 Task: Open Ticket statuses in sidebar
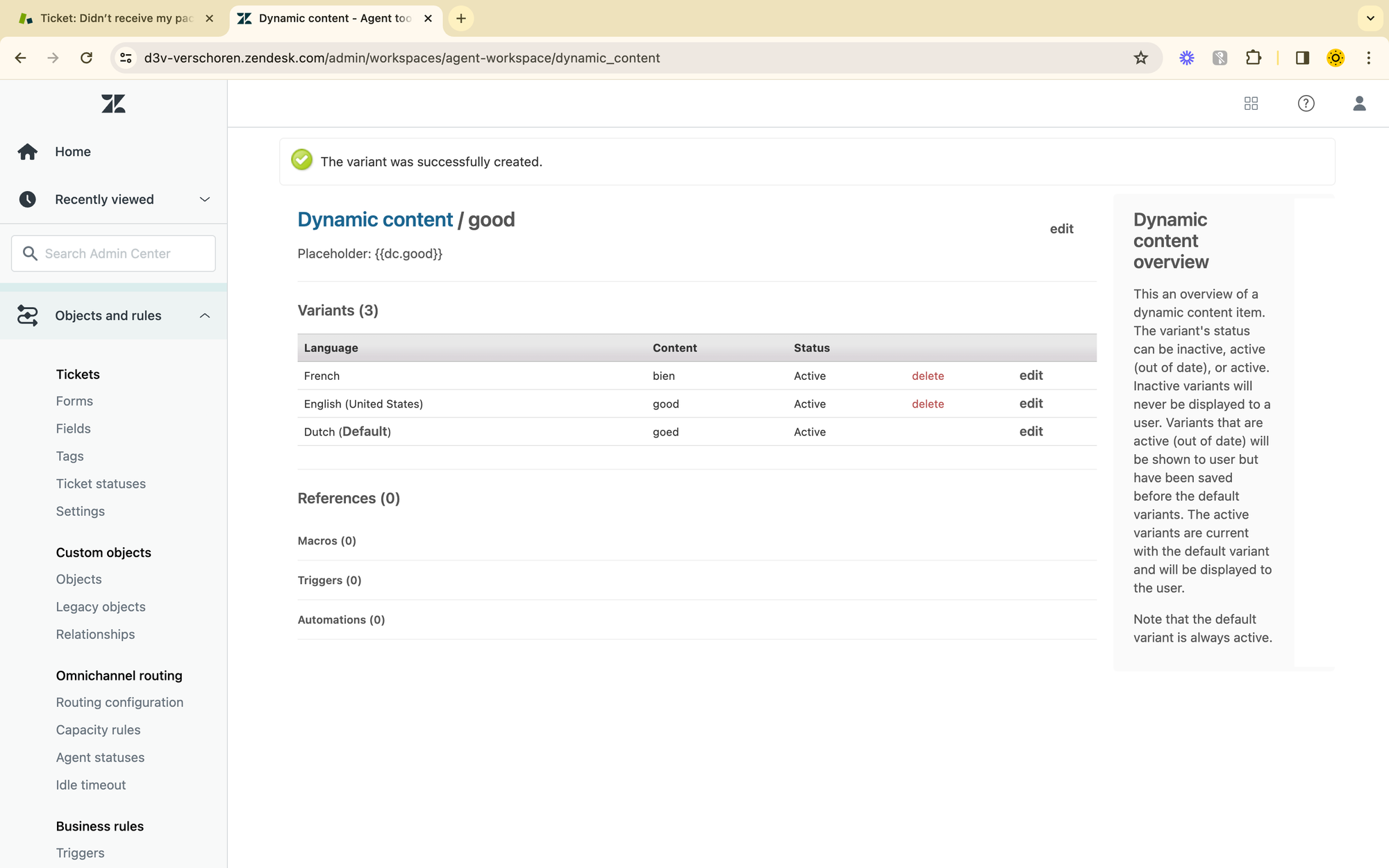tap(101, 483)
